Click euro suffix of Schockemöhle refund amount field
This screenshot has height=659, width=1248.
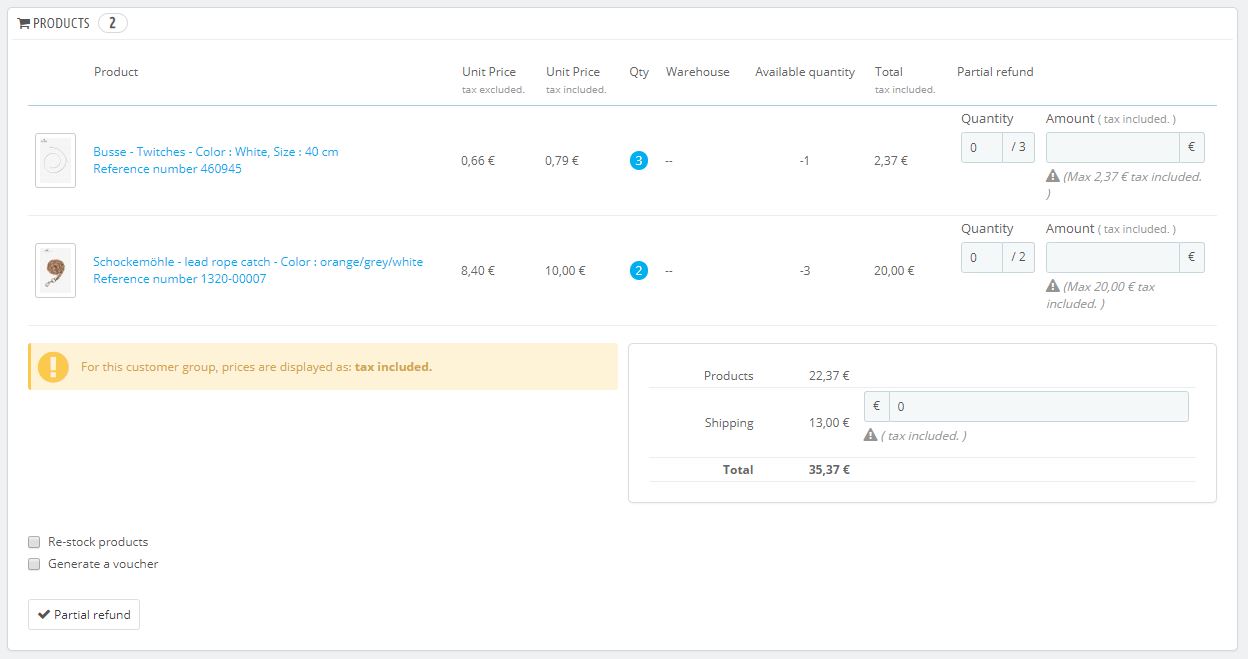(x=1192, y=258)
